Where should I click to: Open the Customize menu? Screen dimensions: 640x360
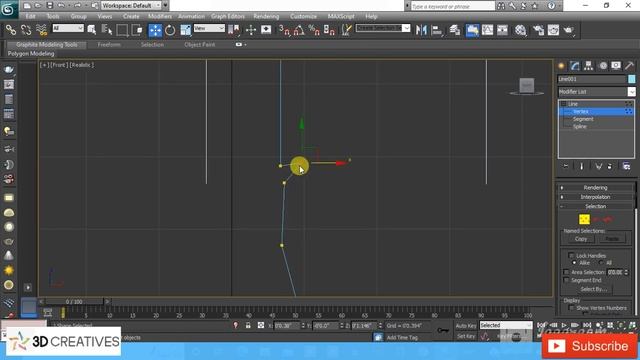(303, 16)
